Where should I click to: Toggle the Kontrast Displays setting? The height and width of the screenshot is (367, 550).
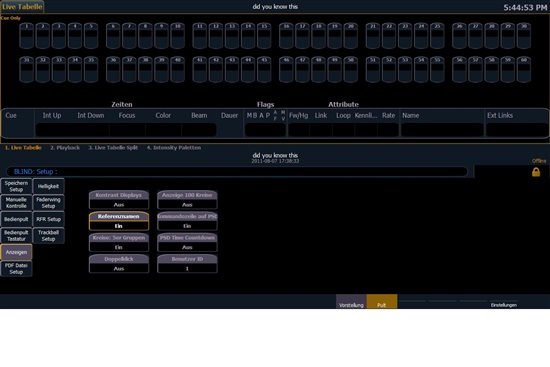tap(119, 200)
